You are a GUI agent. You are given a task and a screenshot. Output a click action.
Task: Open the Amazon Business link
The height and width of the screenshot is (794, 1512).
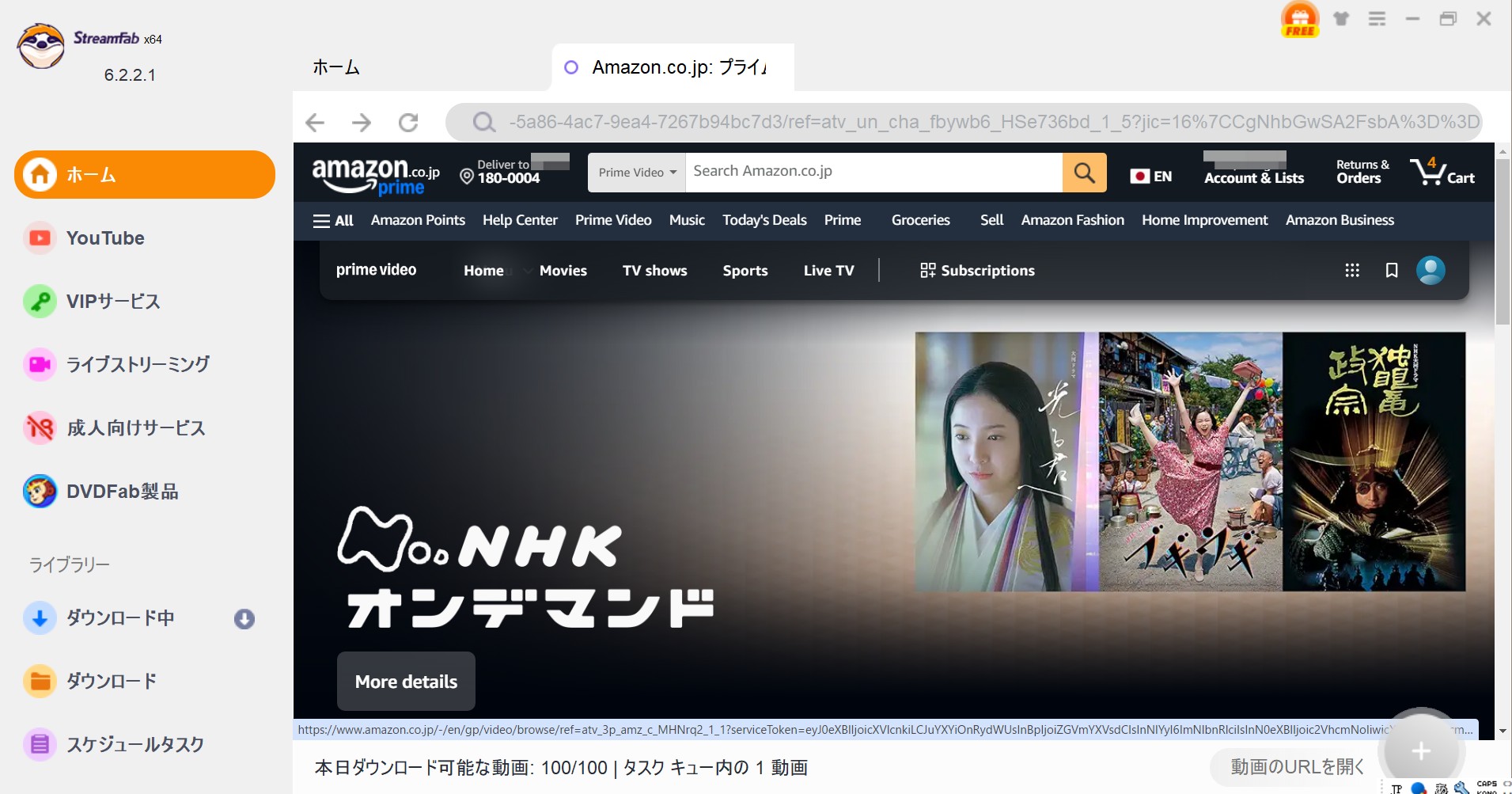[1340, 221]
